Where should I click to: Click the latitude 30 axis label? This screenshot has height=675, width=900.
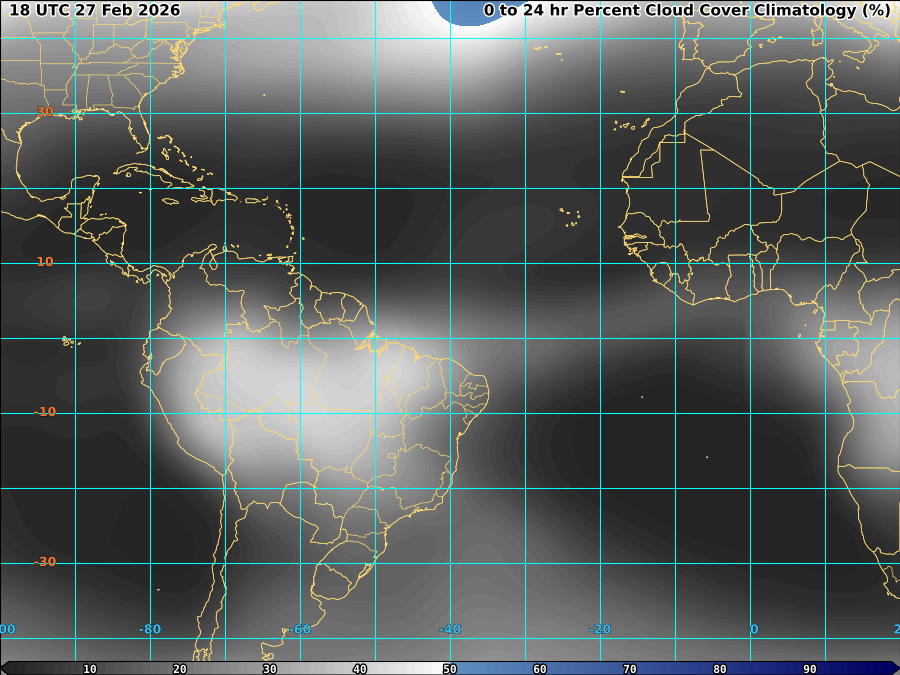pyautogui.click(x=45, y=112)
